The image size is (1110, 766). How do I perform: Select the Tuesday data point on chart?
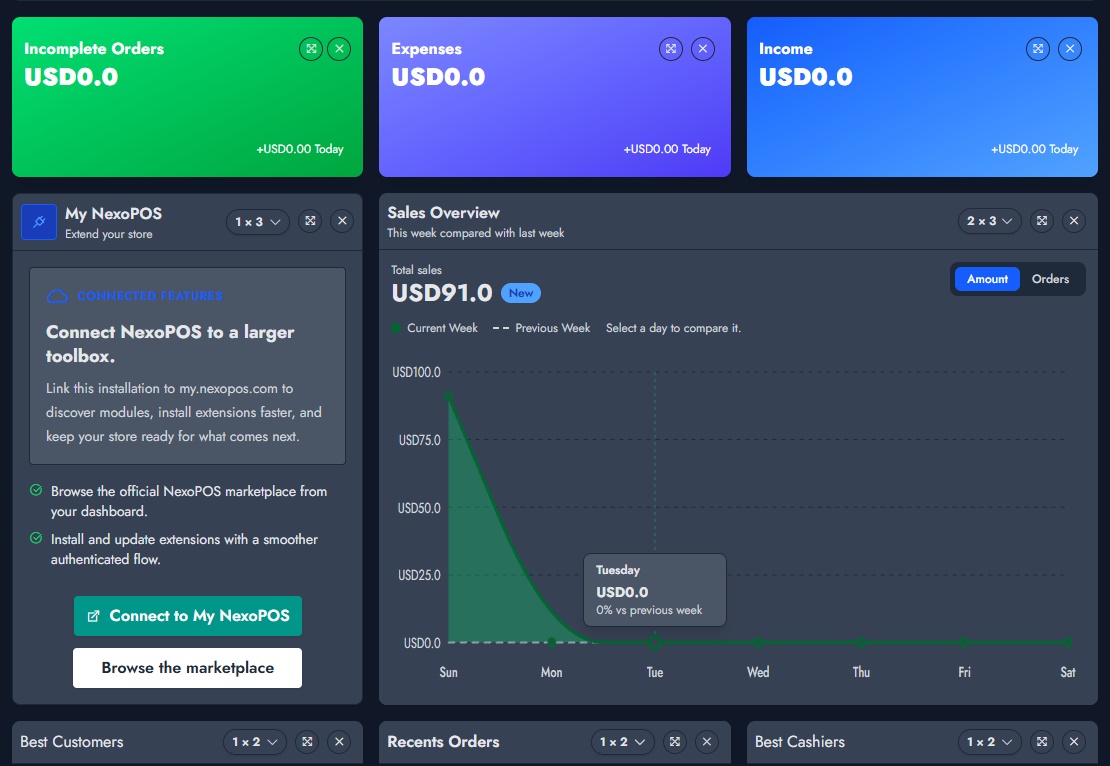click(655, 642)
